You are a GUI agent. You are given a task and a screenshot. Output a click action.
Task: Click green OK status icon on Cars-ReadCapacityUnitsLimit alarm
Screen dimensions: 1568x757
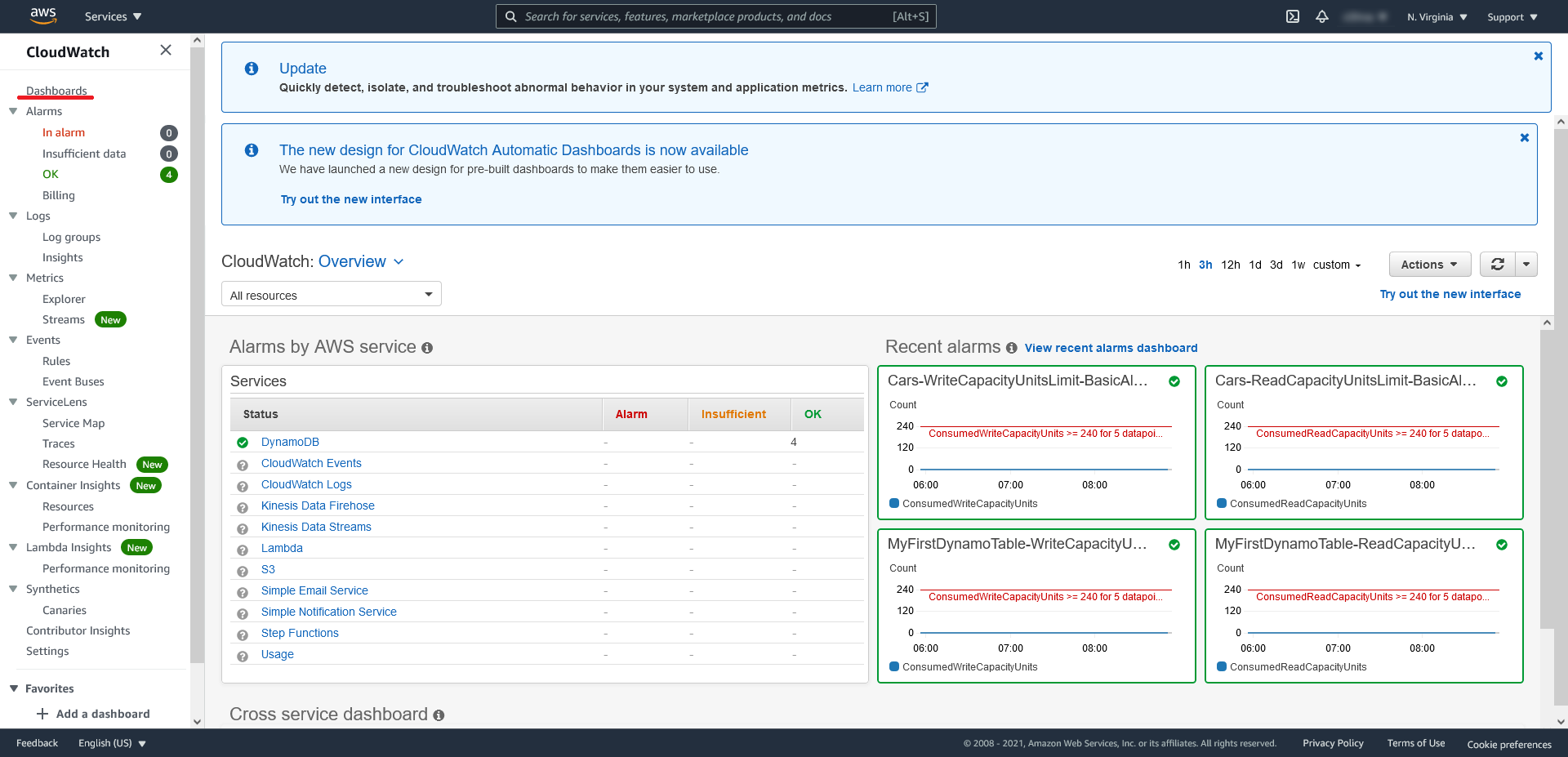coord(1502,381)
